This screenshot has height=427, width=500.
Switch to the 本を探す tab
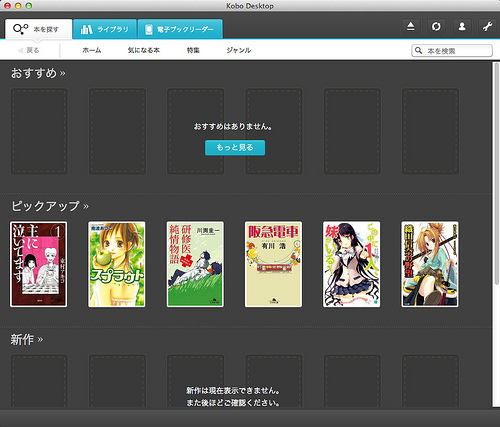(39, 29)
